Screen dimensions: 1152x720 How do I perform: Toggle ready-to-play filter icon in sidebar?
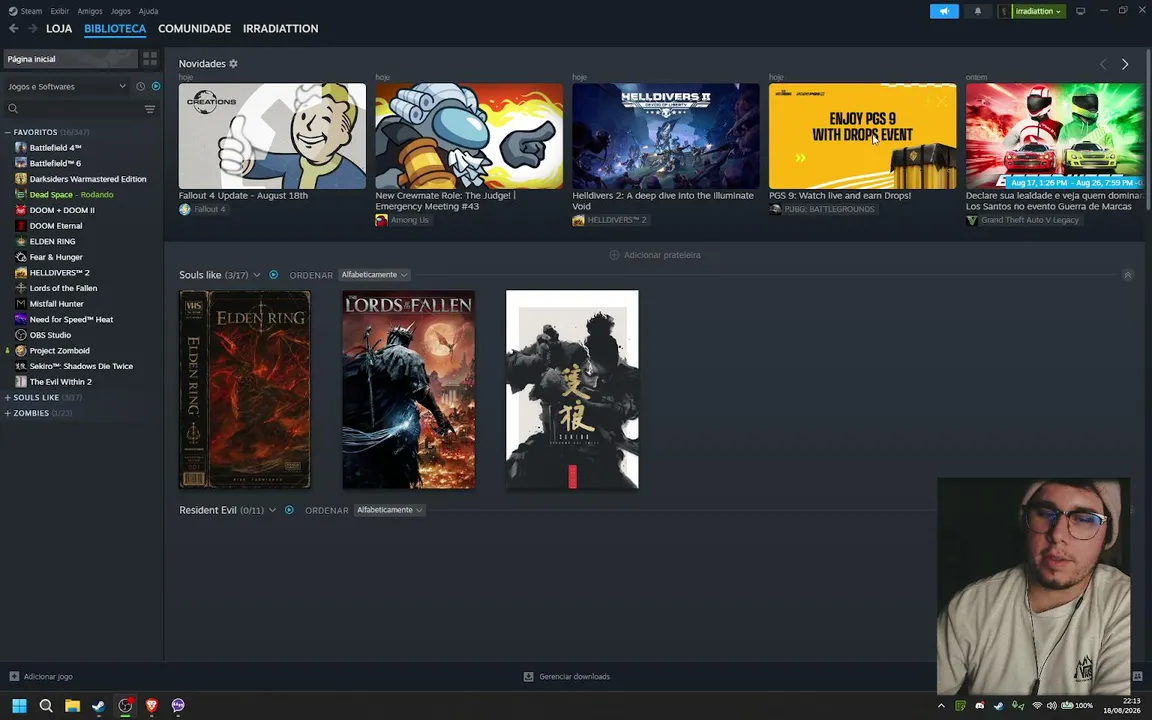(156, 86)
